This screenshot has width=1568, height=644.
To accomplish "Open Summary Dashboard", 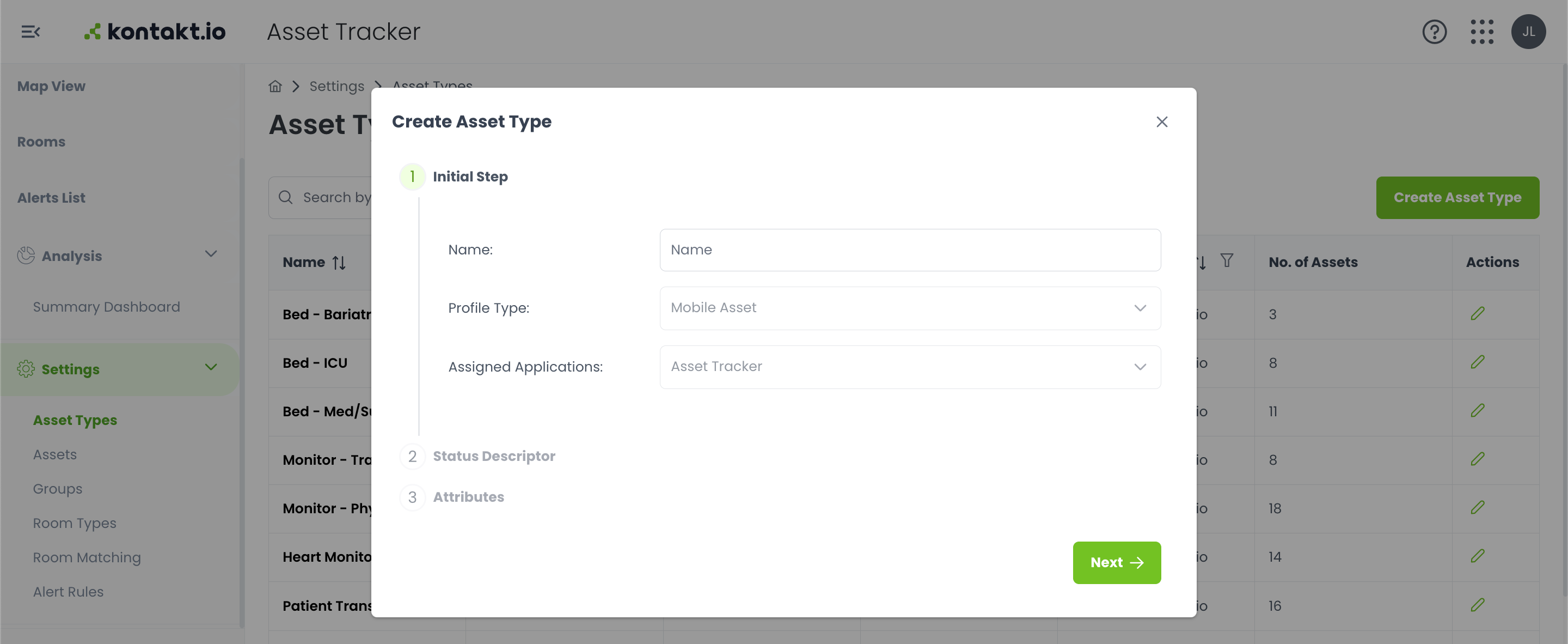I will (x=107, y=307).
